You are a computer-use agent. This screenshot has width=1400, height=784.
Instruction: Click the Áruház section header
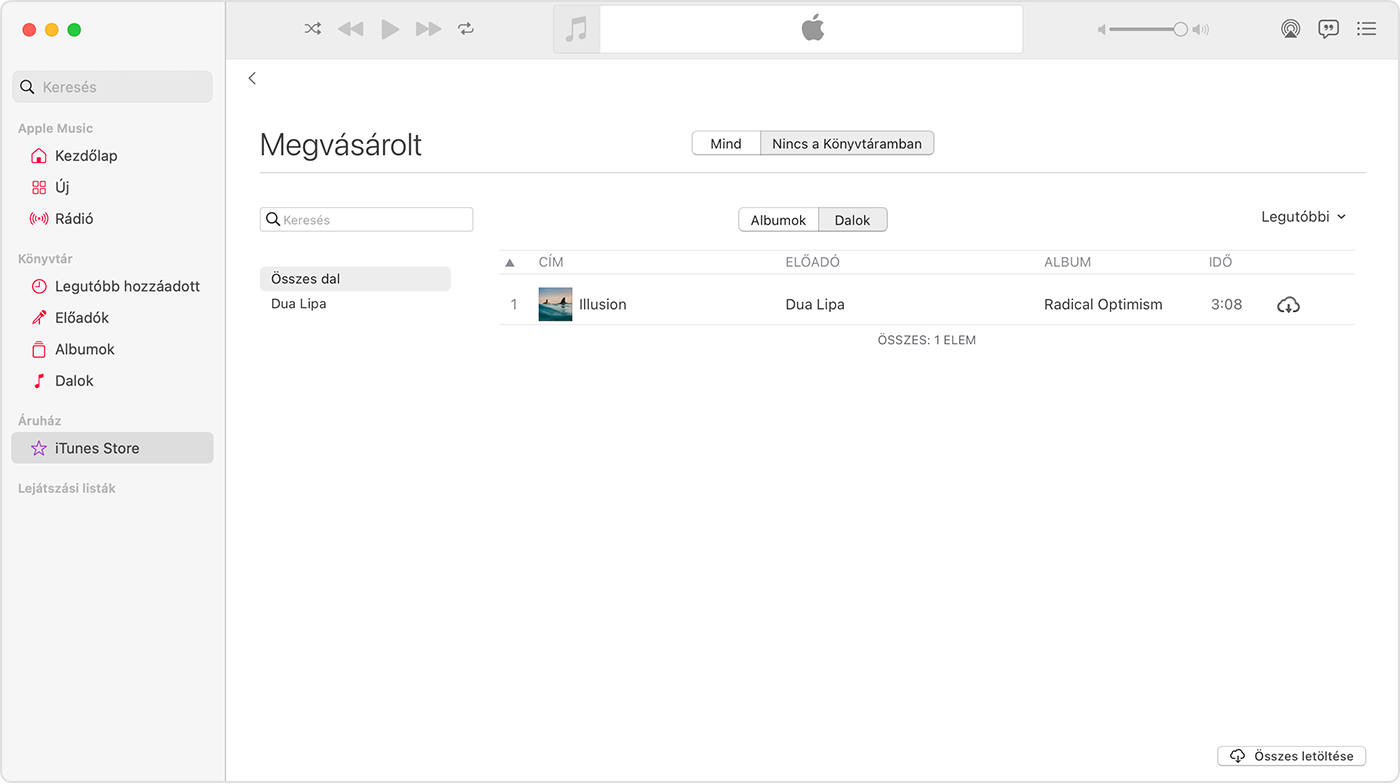pos(40,420)
